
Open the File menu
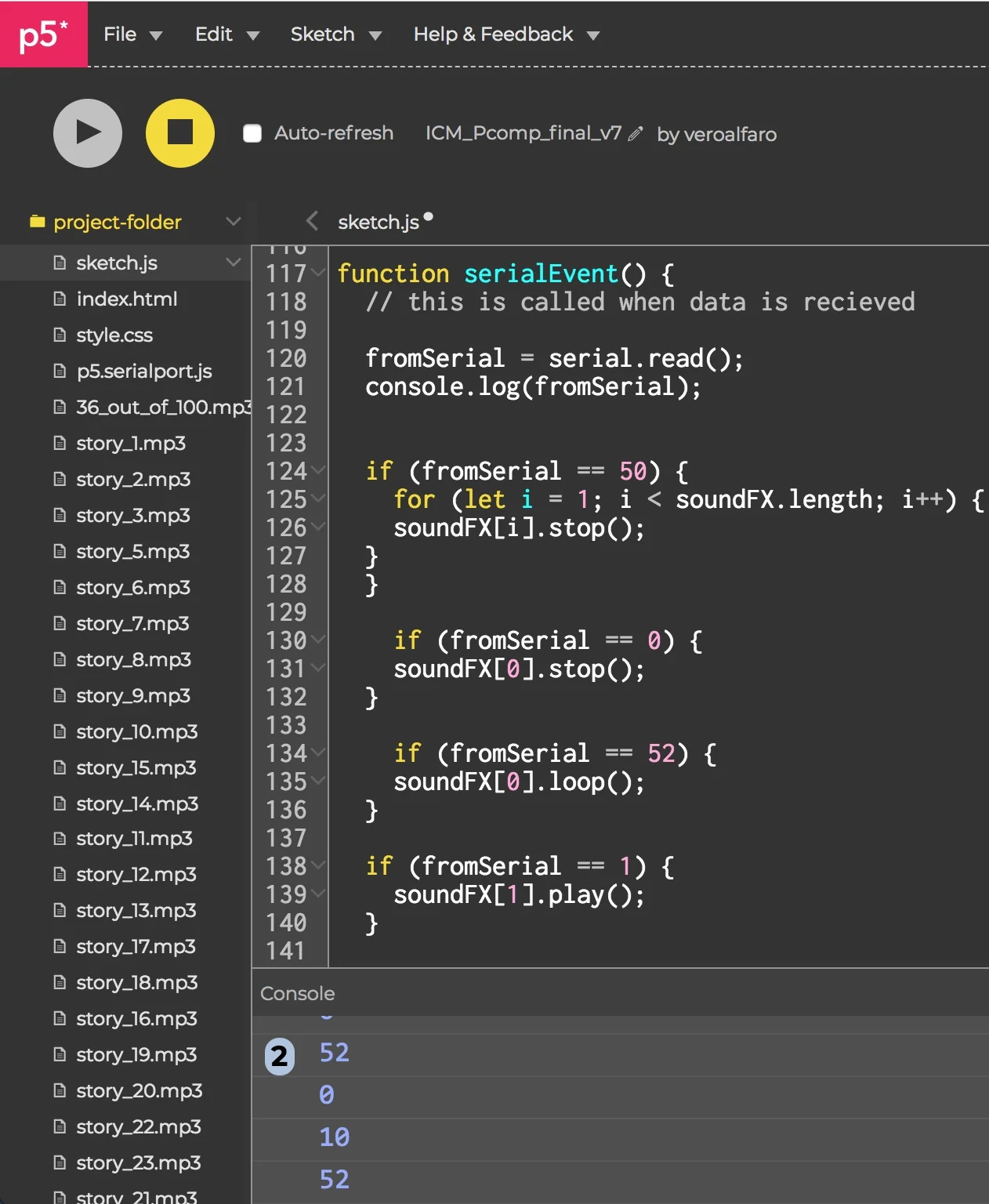[x=132, y=34]
